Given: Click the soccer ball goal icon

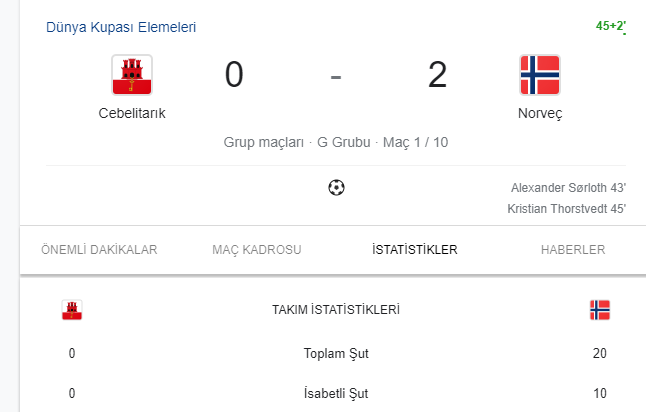Looking at the screenshot, I should [336, 187].
